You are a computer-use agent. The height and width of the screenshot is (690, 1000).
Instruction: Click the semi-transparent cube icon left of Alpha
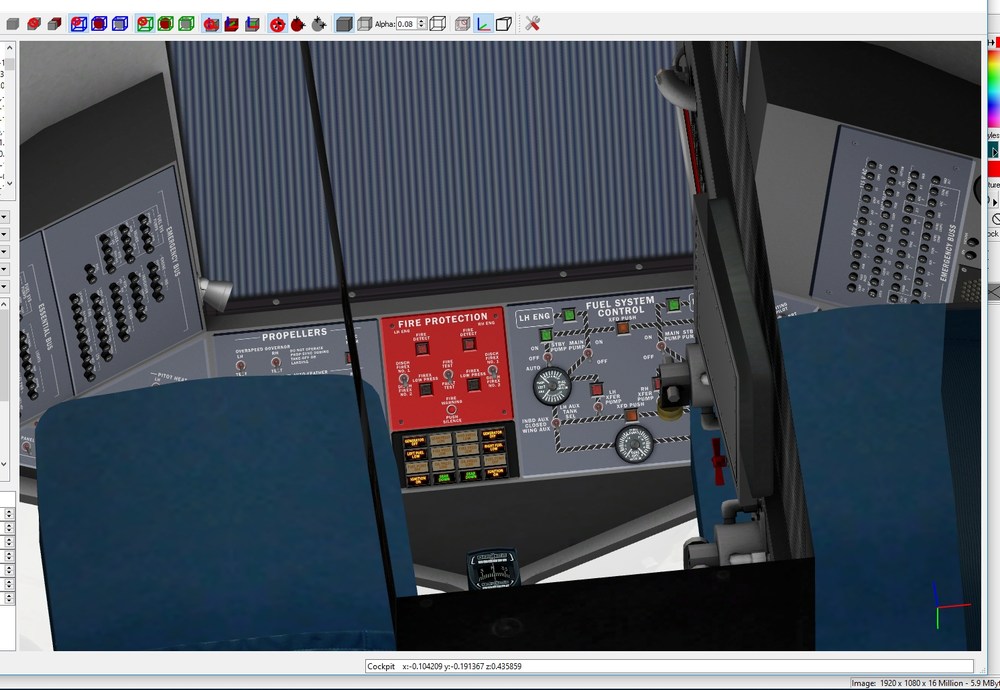pyautogui.click(x=364, y=24)
